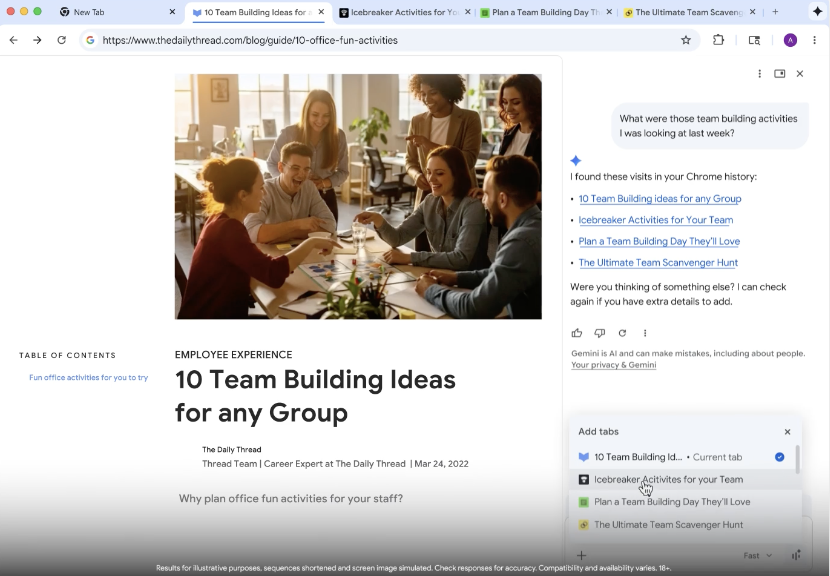Open Gemini panel three-dot options menu
Image resolution: width=830 pixels, height=576 pixels.
coord(760,74)
